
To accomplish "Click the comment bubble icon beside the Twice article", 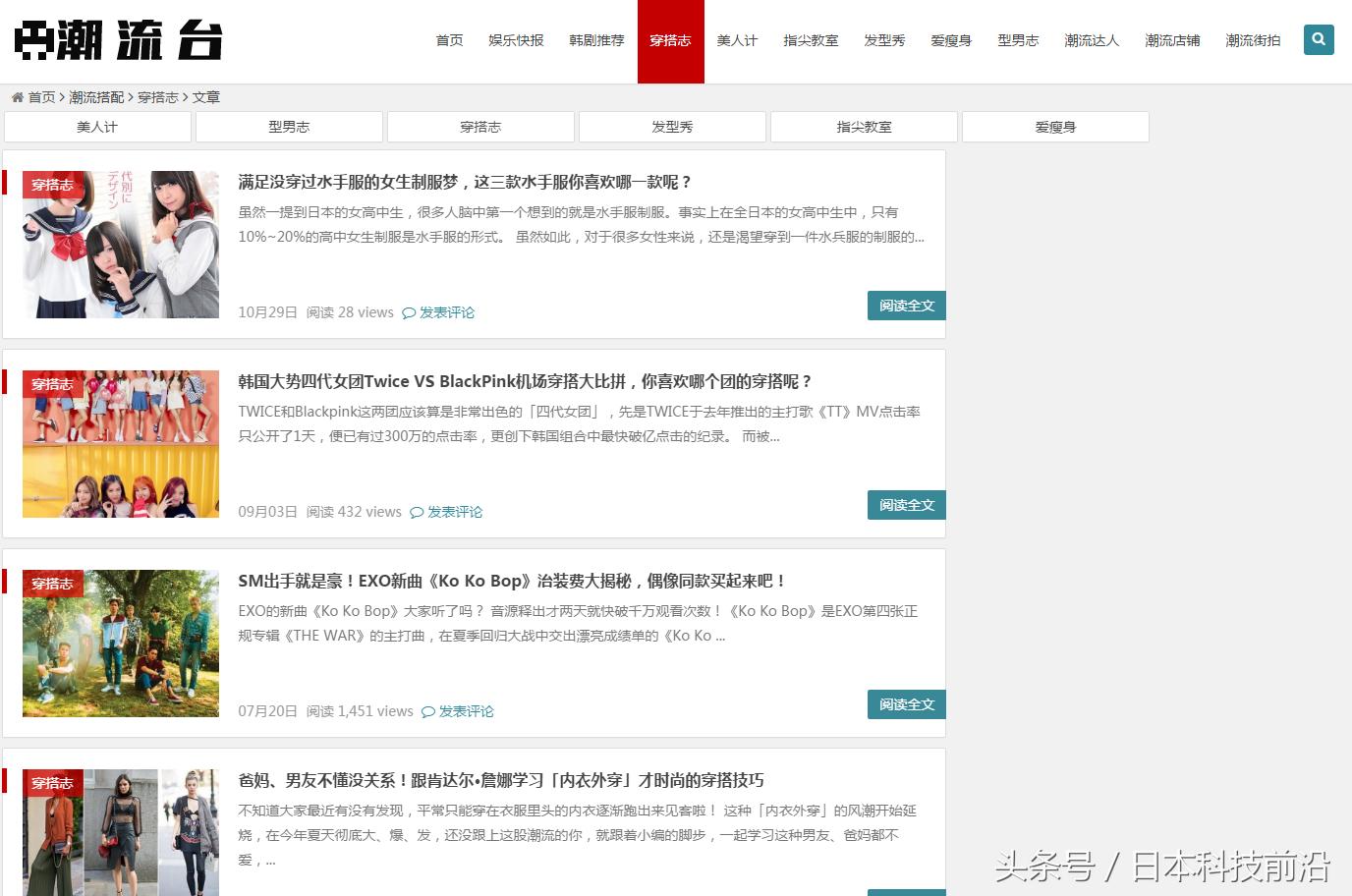I will pyautogui.click(x=417, y=511).
